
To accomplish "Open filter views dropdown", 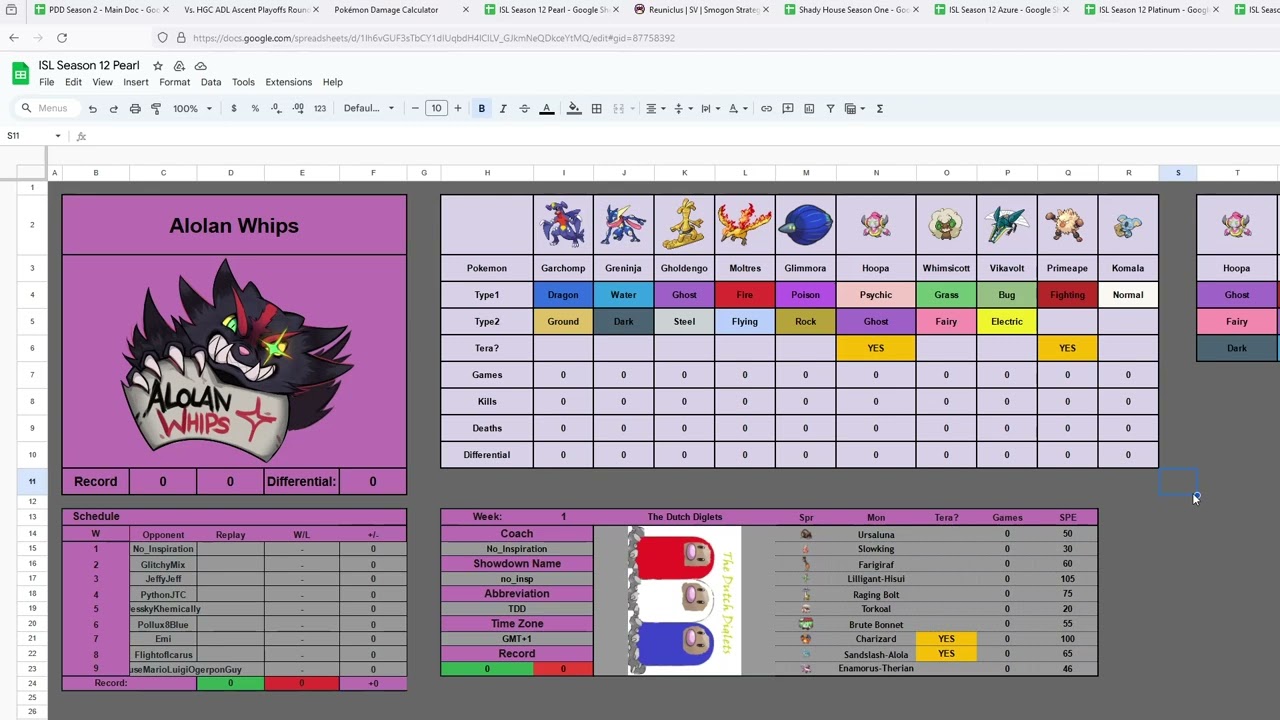I will point(855,108).
